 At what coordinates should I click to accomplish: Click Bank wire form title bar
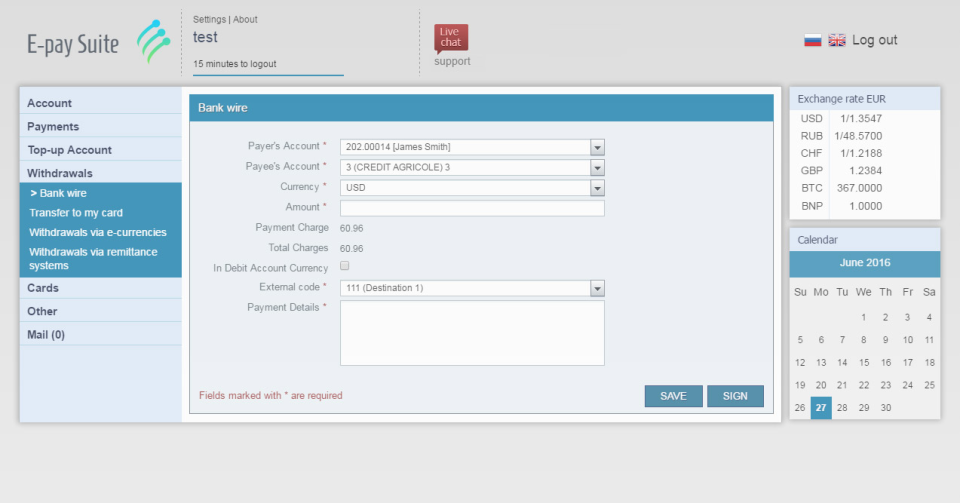481,108
